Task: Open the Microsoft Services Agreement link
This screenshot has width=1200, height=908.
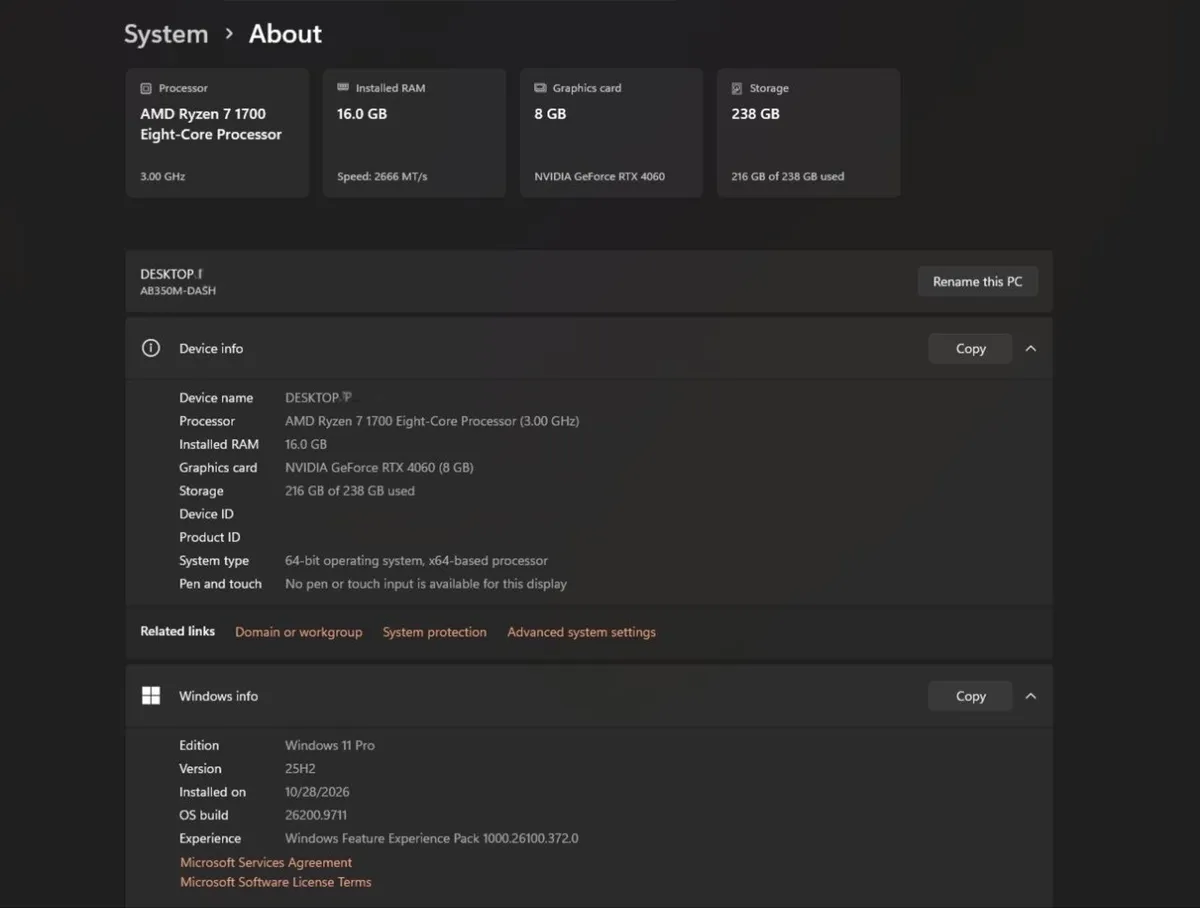Action: point(266,862)
